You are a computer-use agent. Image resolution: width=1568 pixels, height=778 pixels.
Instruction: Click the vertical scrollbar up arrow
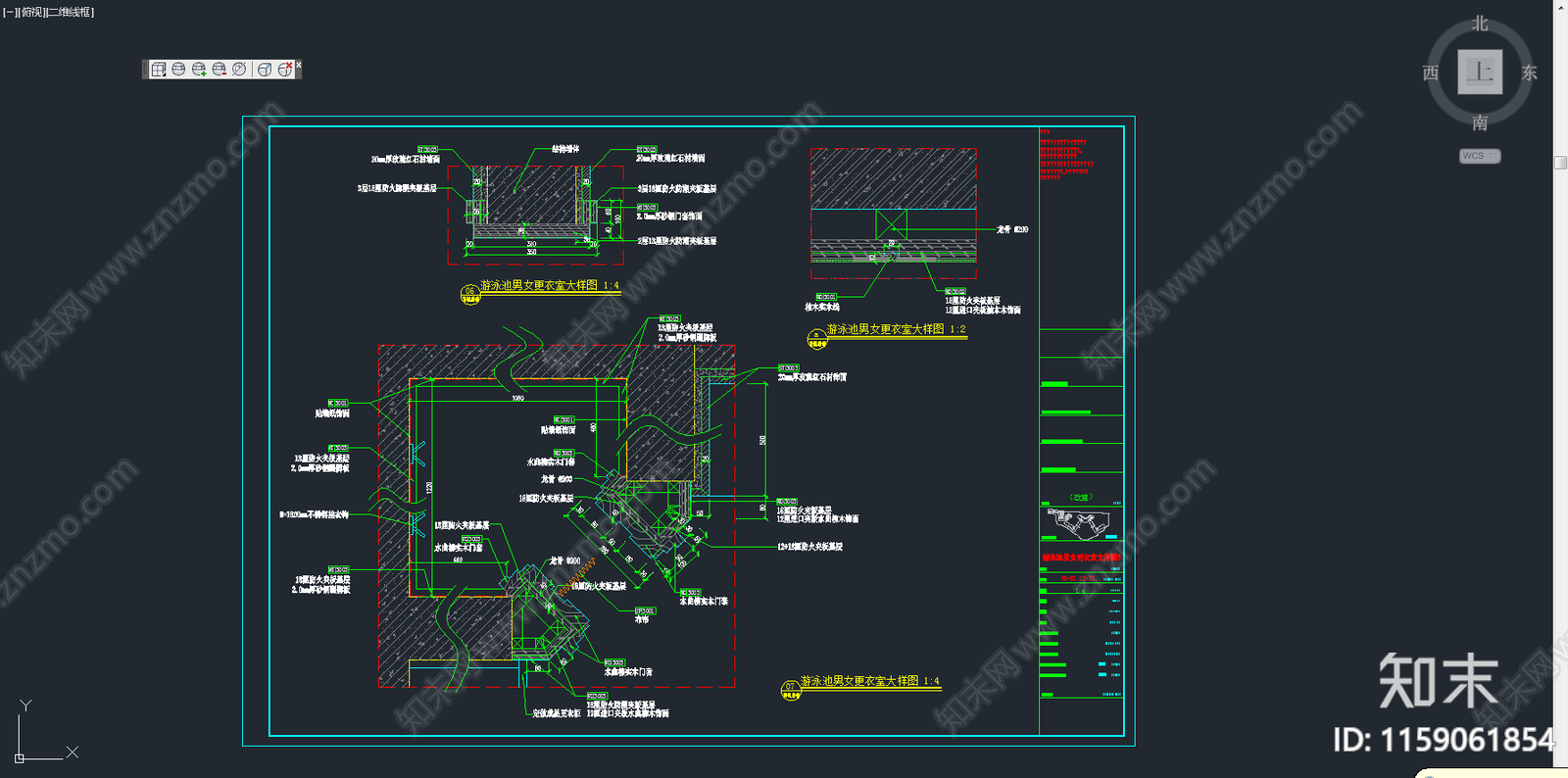click(x=1560, y=6)
